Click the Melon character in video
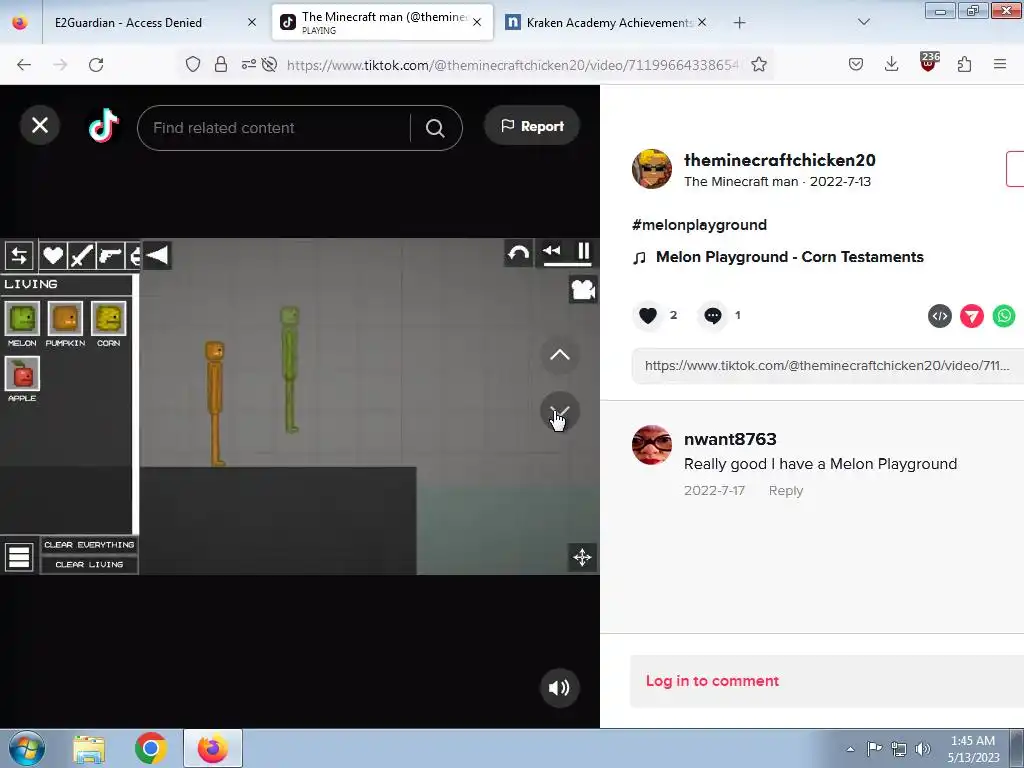The image size is (1024, 768). pyautogui.click(x=290, y=370)
